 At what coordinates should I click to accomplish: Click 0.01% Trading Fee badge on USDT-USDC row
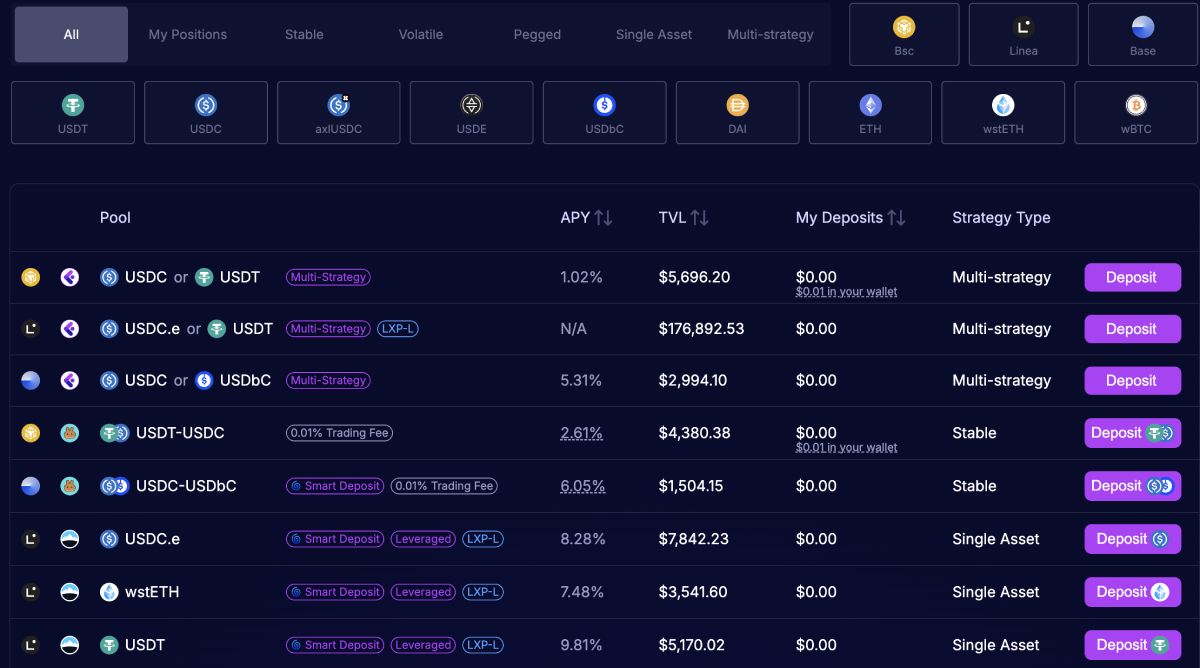tap(339, 433)
